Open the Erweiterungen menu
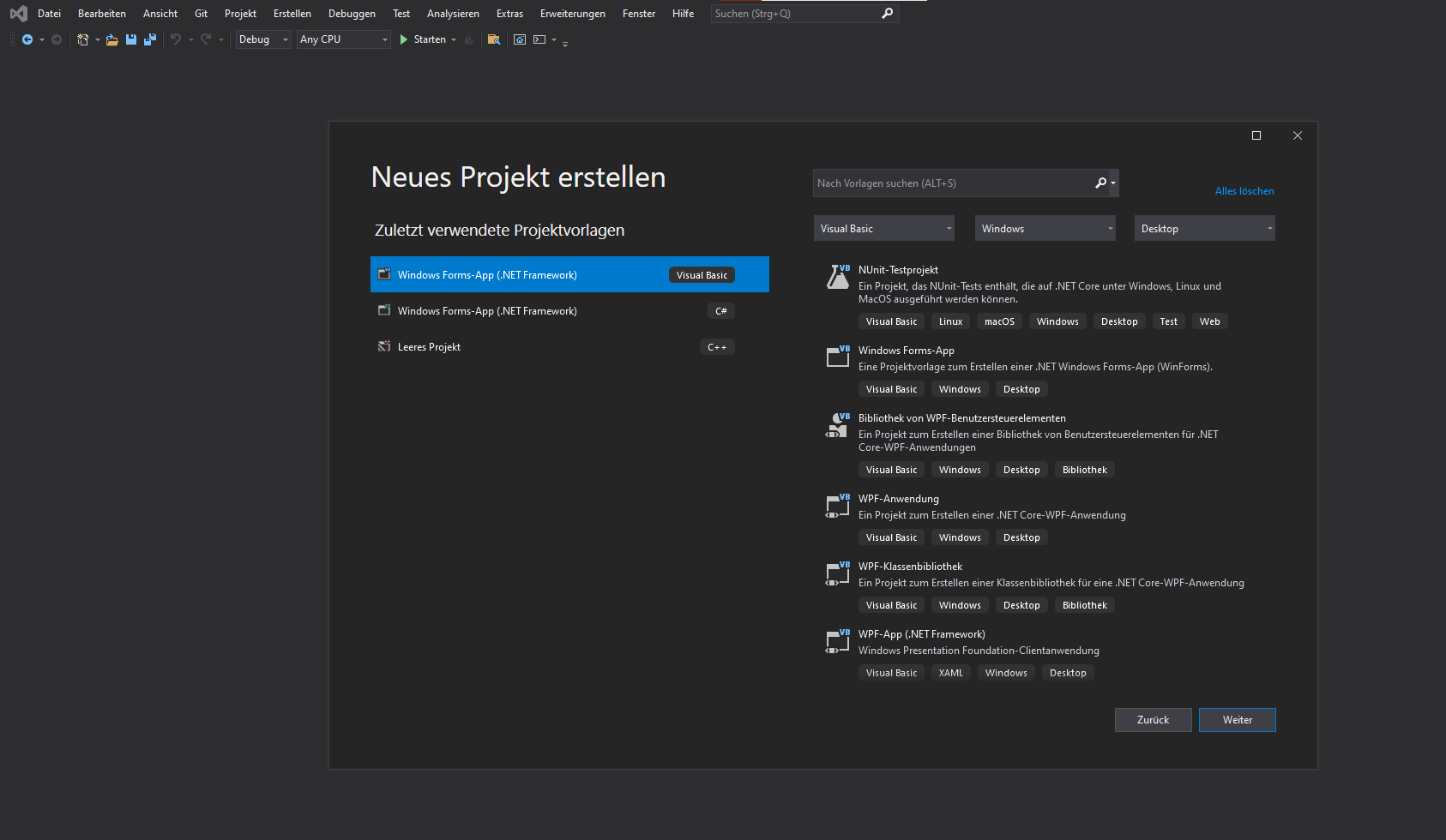This screenshot has height=840, width=1446. pyautogui.click(x=573, y=14)
